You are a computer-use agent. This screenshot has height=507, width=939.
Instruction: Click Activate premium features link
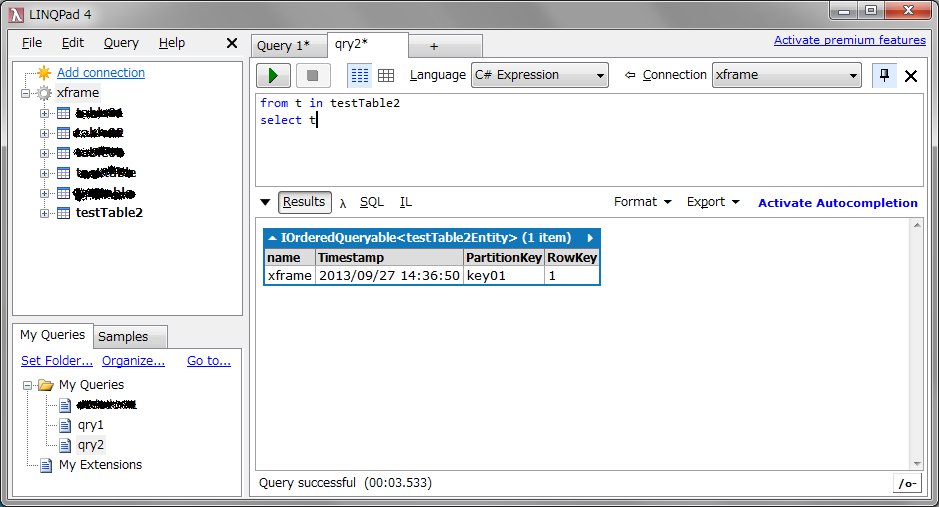coord(849,40)
